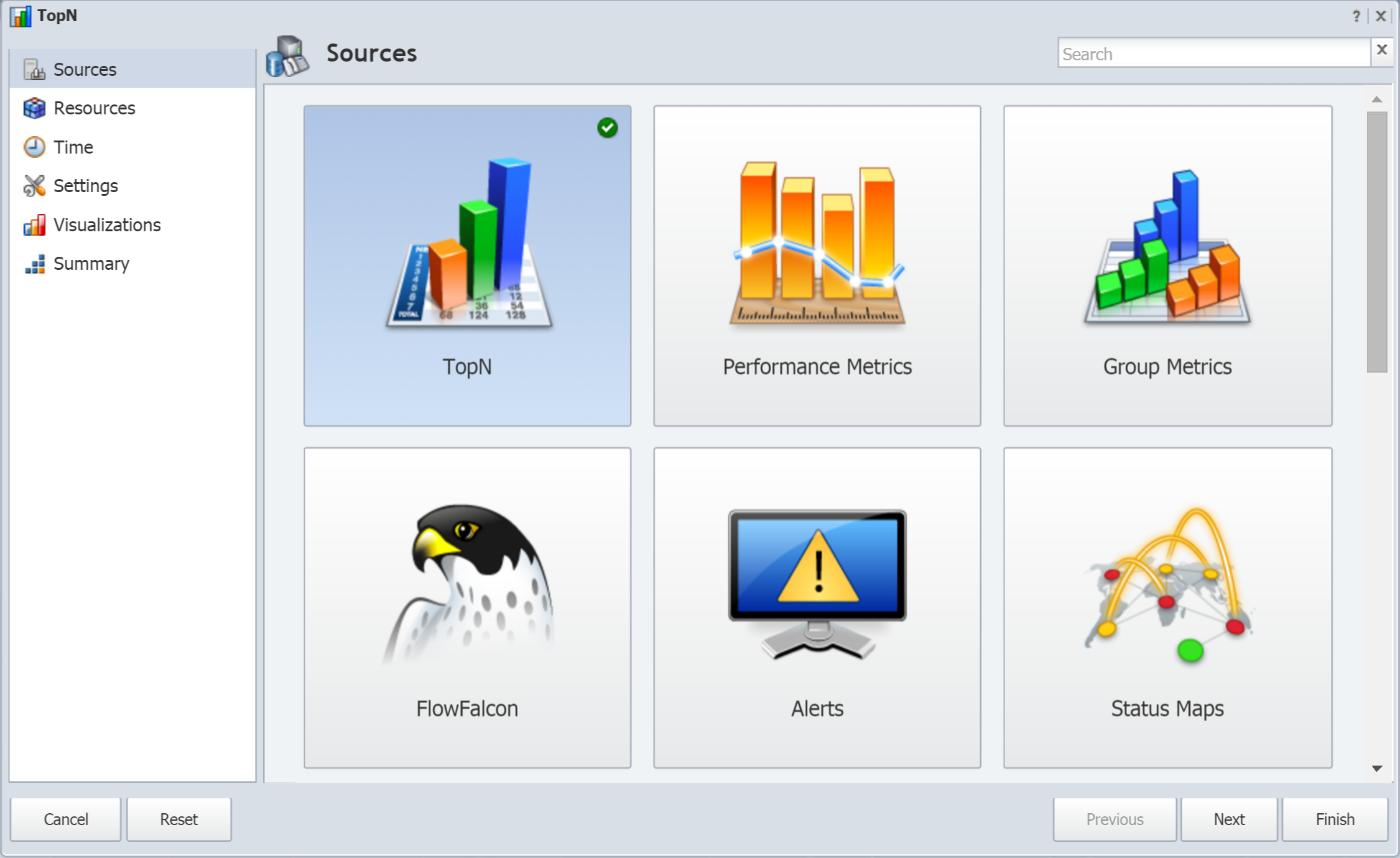Screen dimensions: 1400x858
Task: Select the Performance Metrics source
Action: (x=817, y=265)
